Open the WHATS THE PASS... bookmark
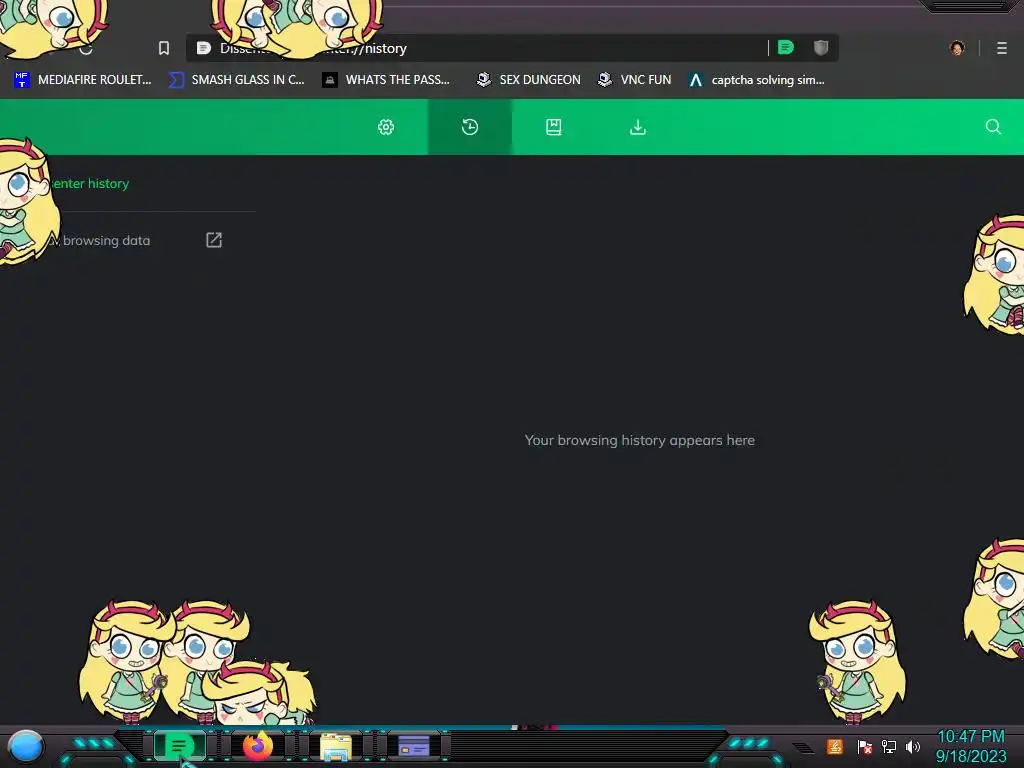Screen dimensions: 1024x768 coord(386,80)
